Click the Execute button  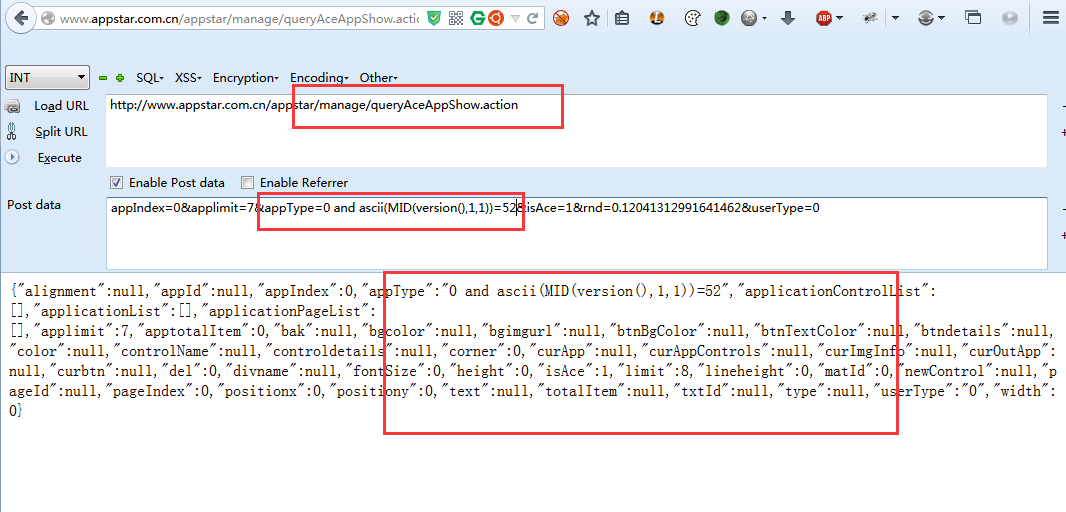pos(60,158)
